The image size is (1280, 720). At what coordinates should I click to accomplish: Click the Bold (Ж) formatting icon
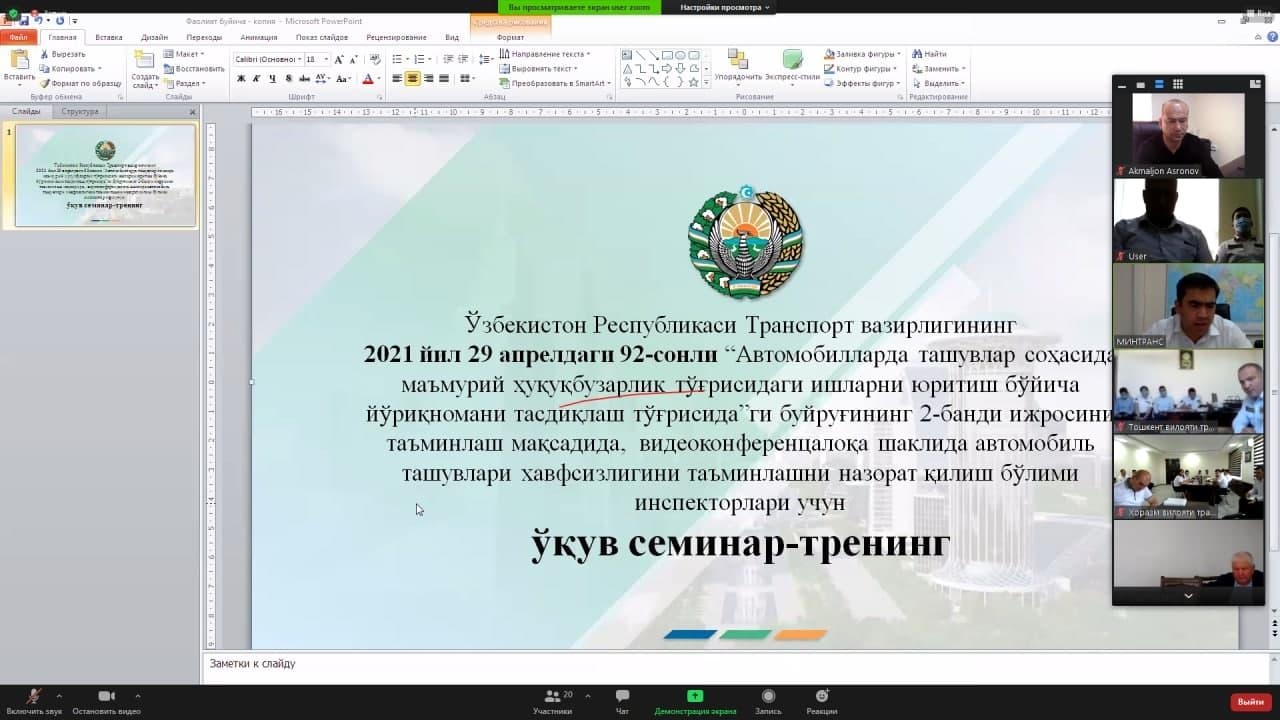tap(241, 79)
